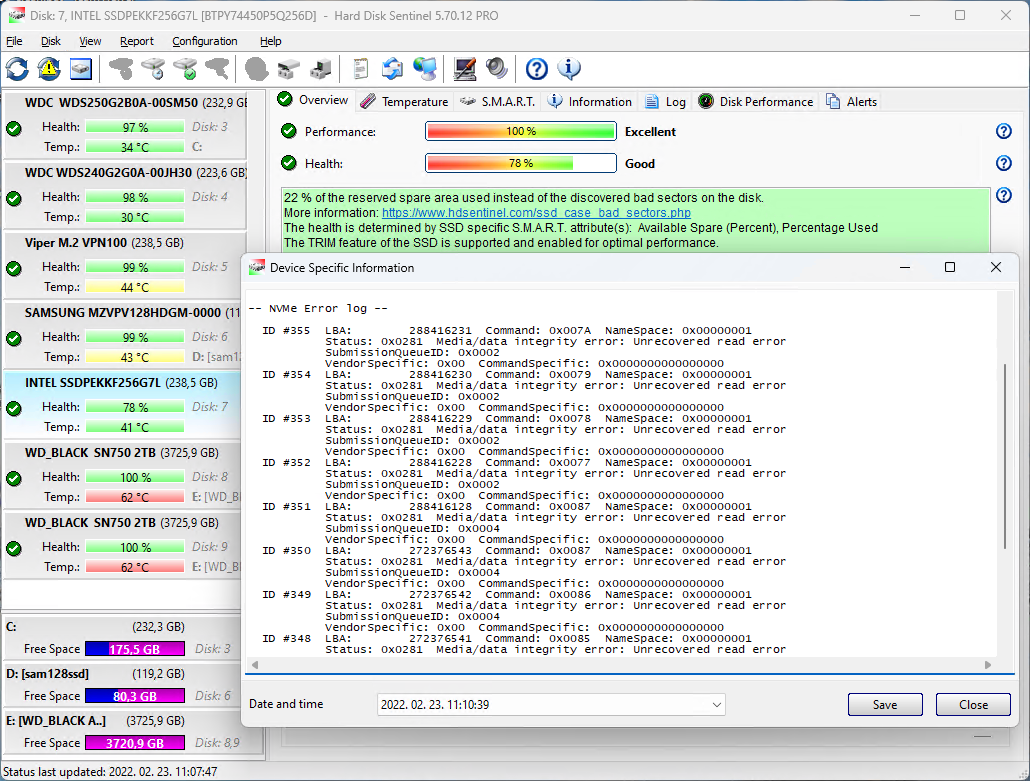The width and height of the screenshot is (1030, 781).
Task: Switch to the Temperature tab
Action: point(405,102)
